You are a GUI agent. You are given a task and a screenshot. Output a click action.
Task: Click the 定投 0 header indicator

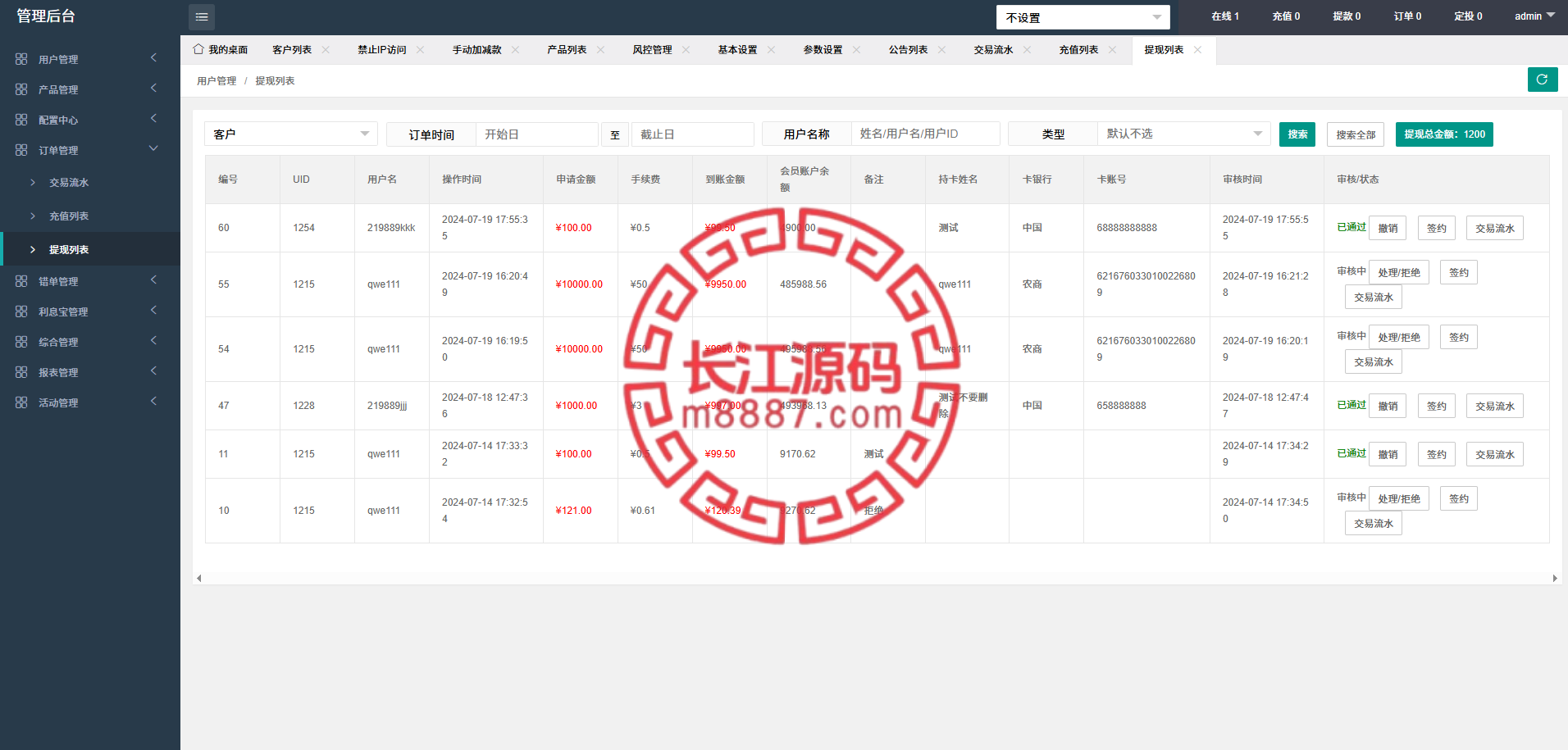coord(1468,16)
